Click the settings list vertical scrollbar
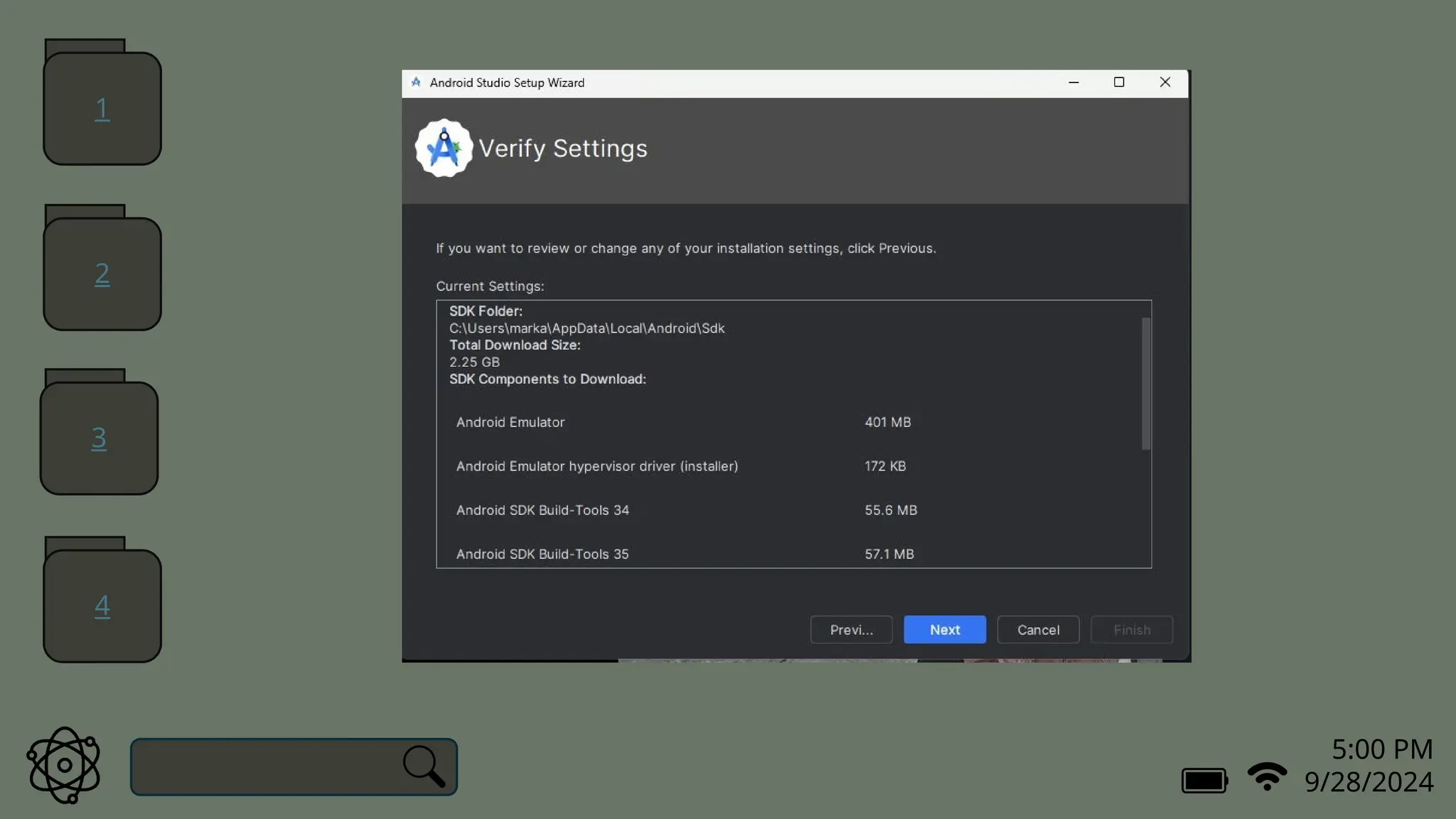1456x819 pixels. 1145,384
